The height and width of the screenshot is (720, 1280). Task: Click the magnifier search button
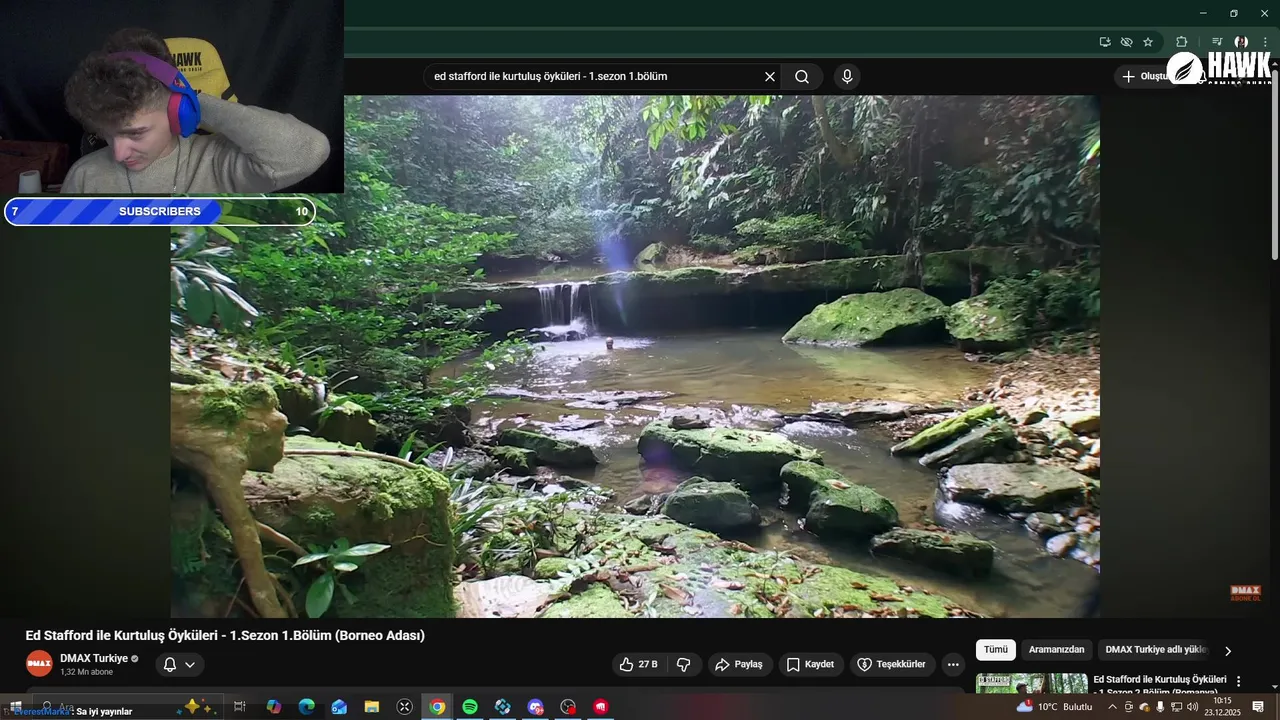(x=802, y=77)
